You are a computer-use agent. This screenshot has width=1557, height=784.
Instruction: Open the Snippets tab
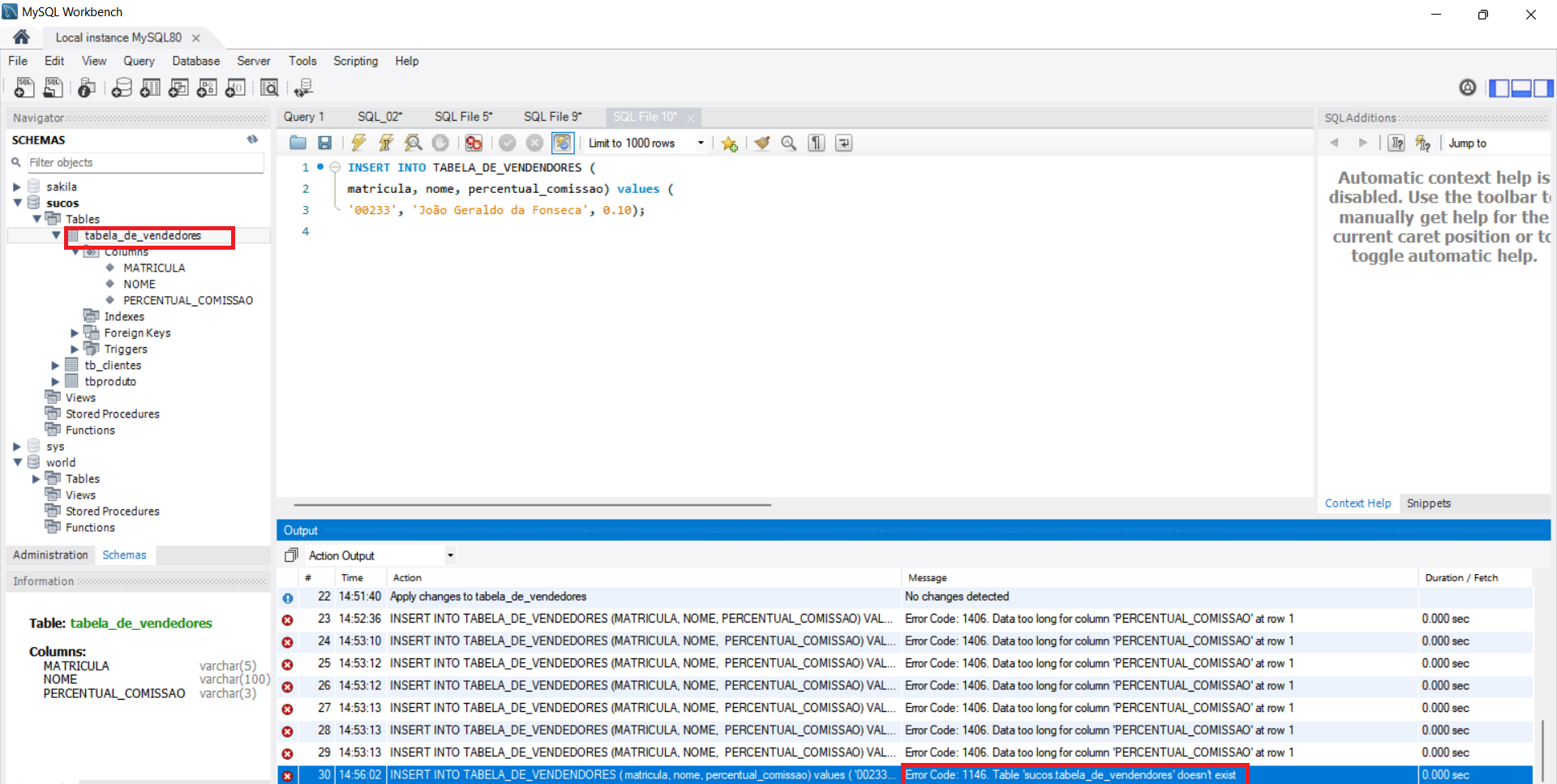coord(1428,503)
